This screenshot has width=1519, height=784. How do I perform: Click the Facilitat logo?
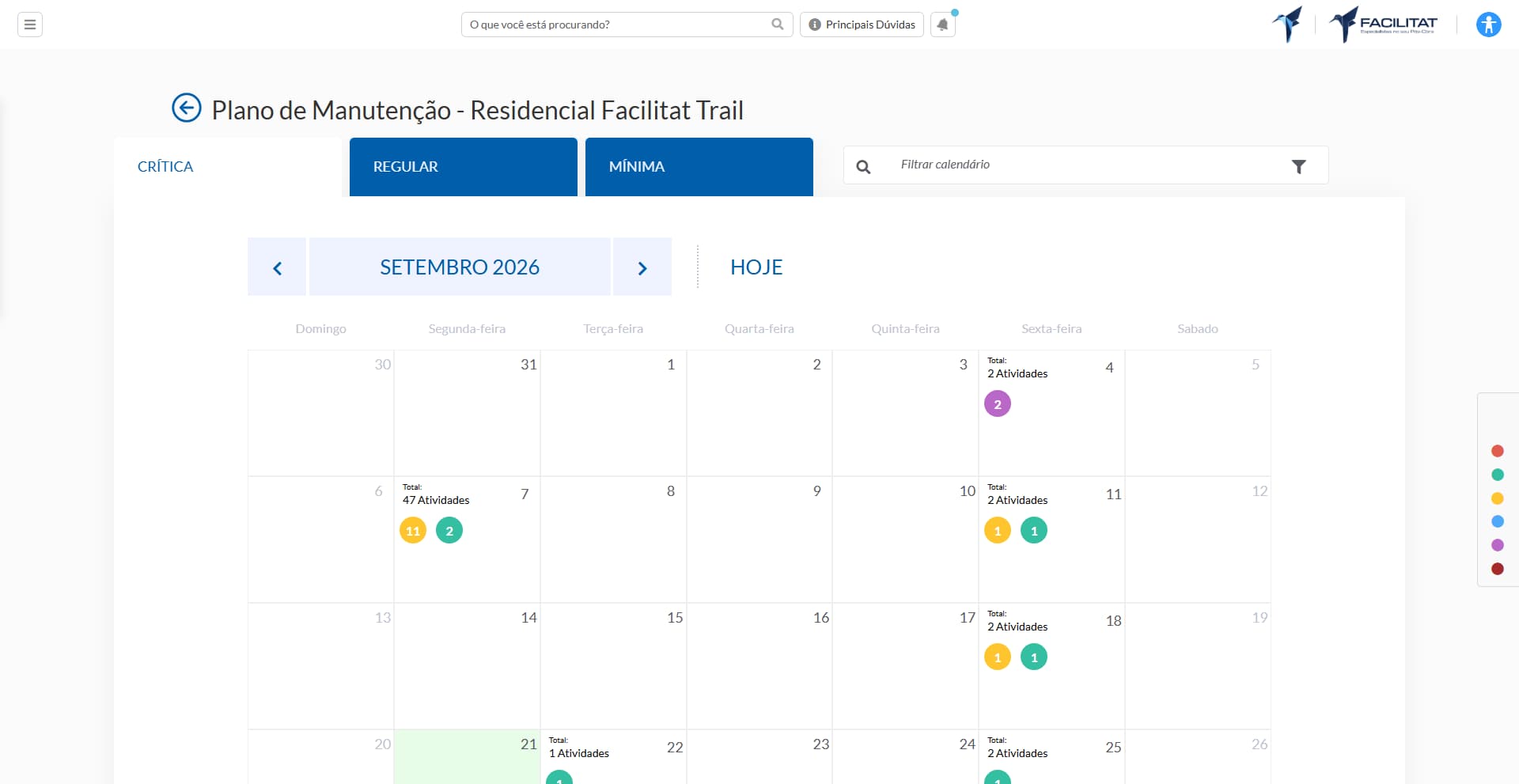coord(1383,25)
